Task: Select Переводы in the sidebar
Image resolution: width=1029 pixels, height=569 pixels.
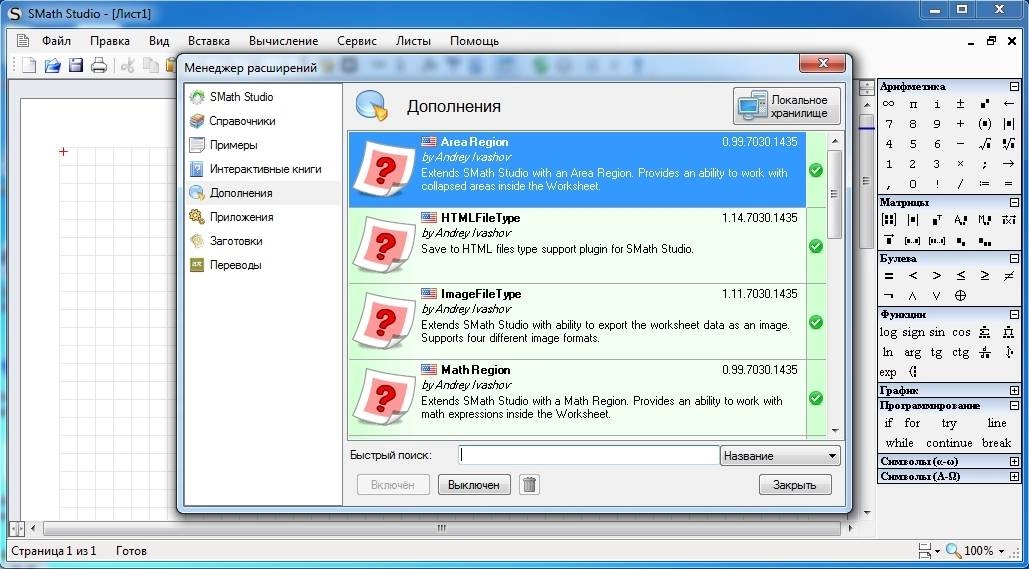Action: 236,265
